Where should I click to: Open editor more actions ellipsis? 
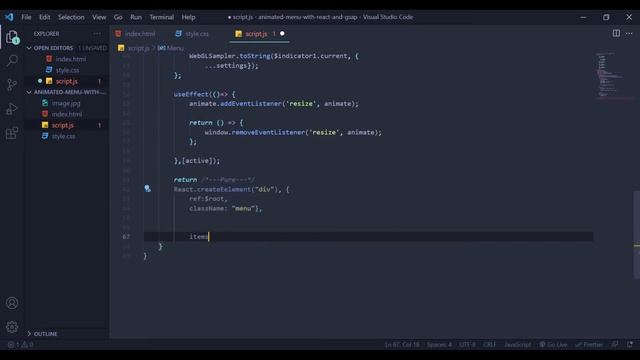[629, 33]
